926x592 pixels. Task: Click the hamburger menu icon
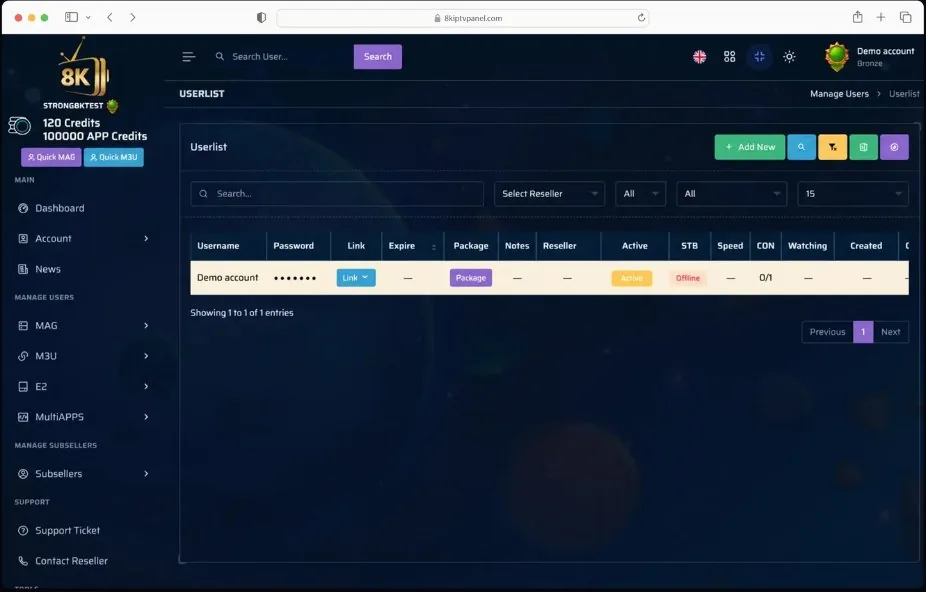click(x=188, y=57)
